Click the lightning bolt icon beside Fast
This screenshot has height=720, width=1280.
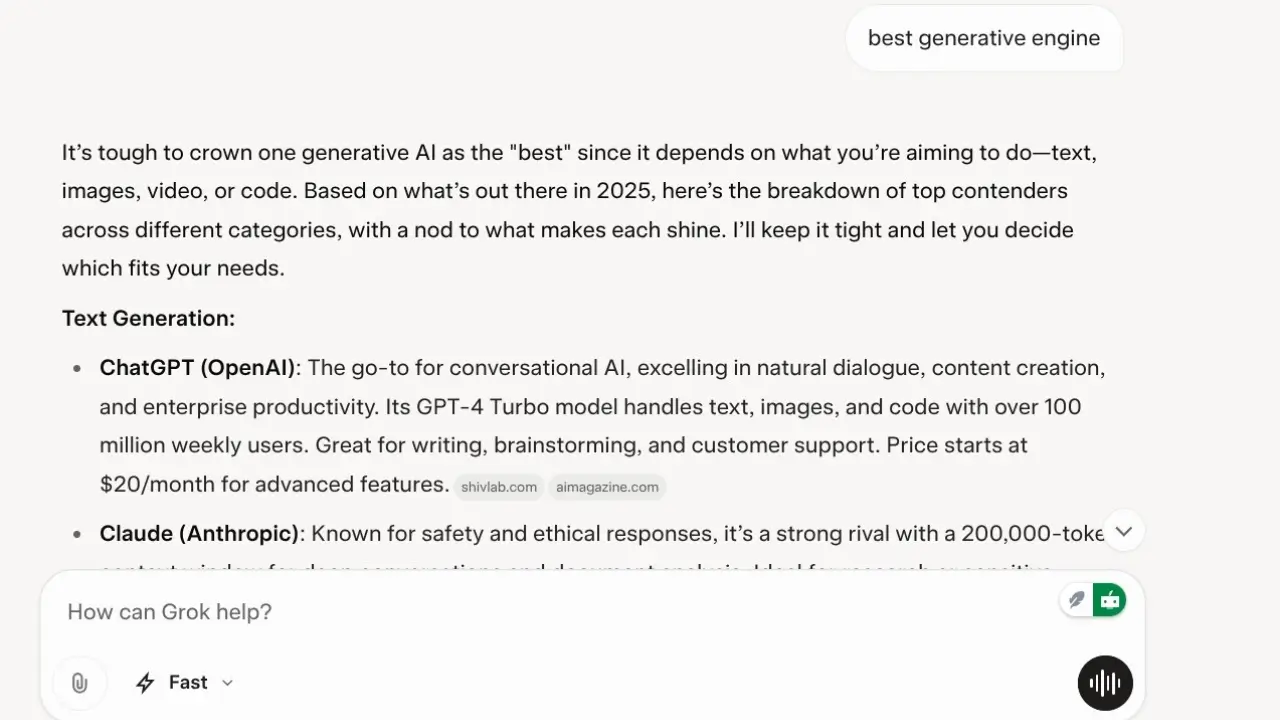145,682
